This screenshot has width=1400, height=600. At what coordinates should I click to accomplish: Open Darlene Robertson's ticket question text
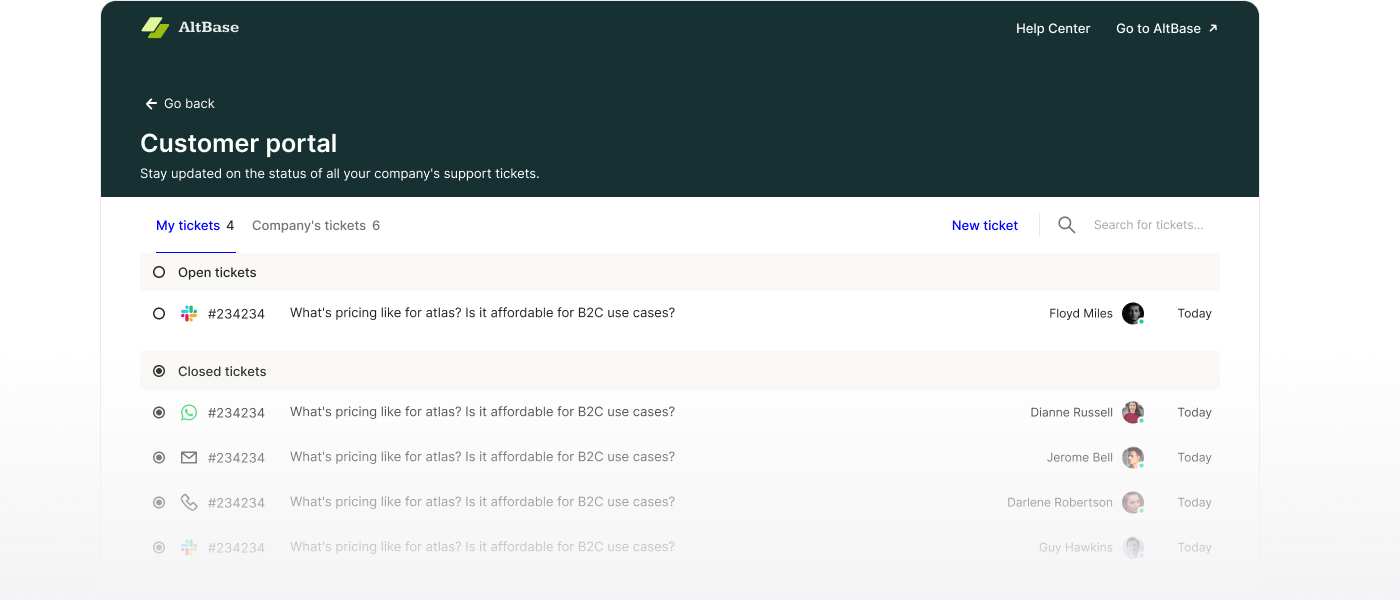pyautogui.click(x=482, y=502)
